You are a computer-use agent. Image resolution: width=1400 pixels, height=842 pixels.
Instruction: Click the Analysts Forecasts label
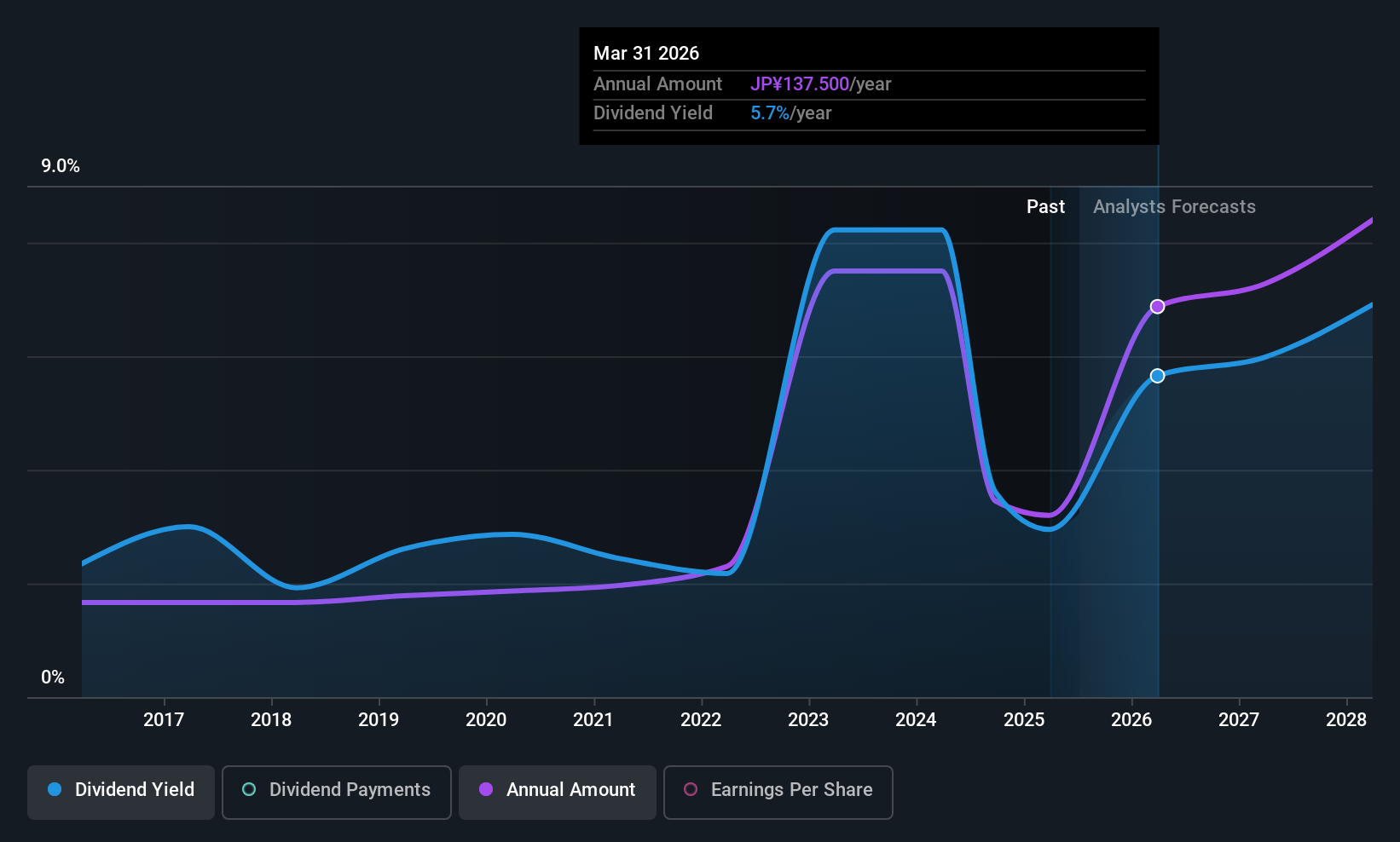point(1174,207)
